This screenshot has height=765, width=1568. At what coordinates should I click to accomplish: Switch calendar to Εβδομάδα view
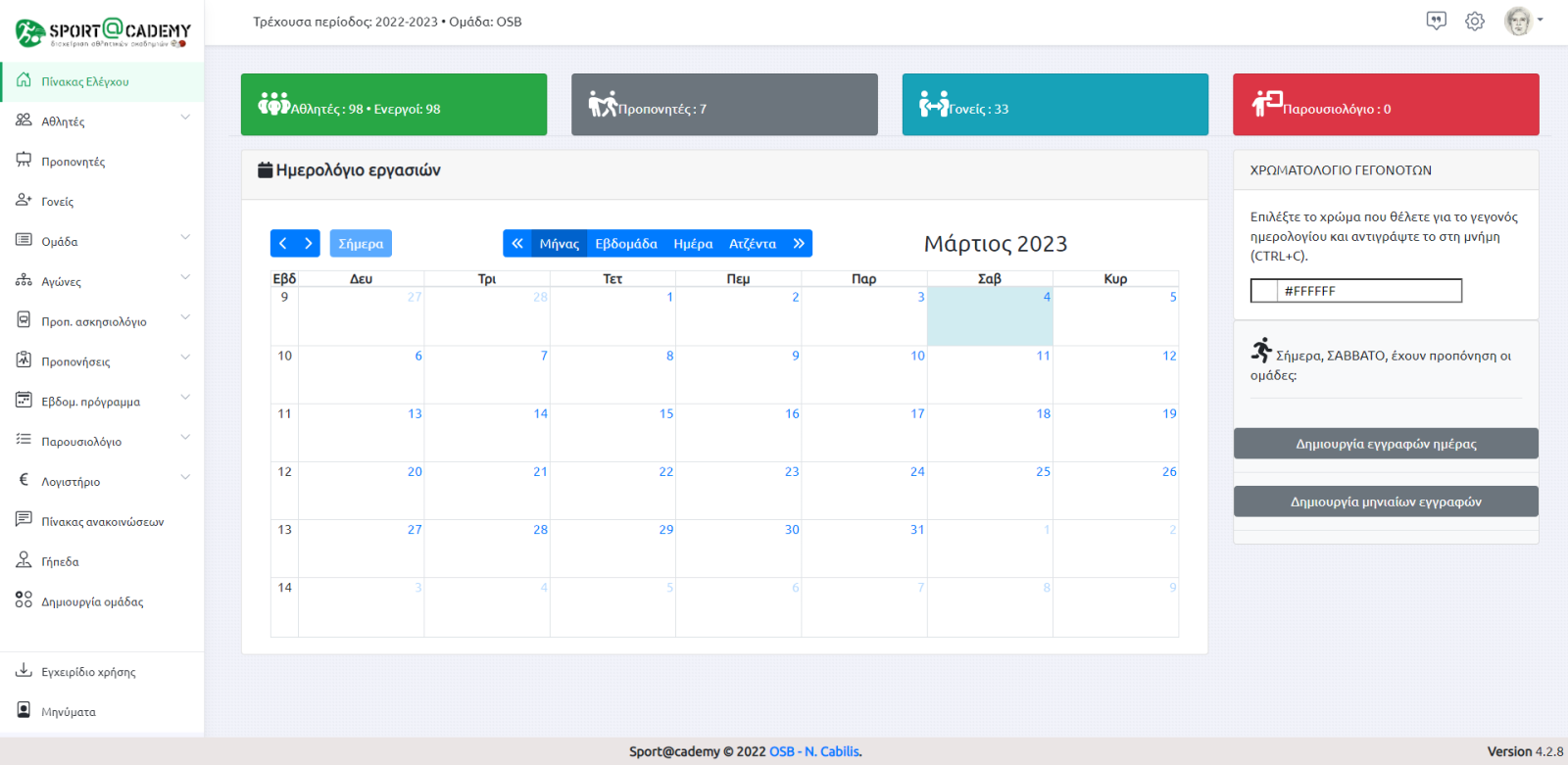[x=626, y=244]
